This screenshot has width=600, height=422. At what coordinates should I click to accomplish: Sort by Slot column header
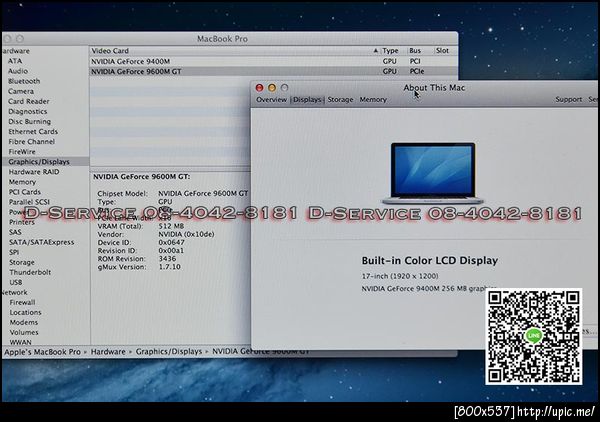coord(442,51)
